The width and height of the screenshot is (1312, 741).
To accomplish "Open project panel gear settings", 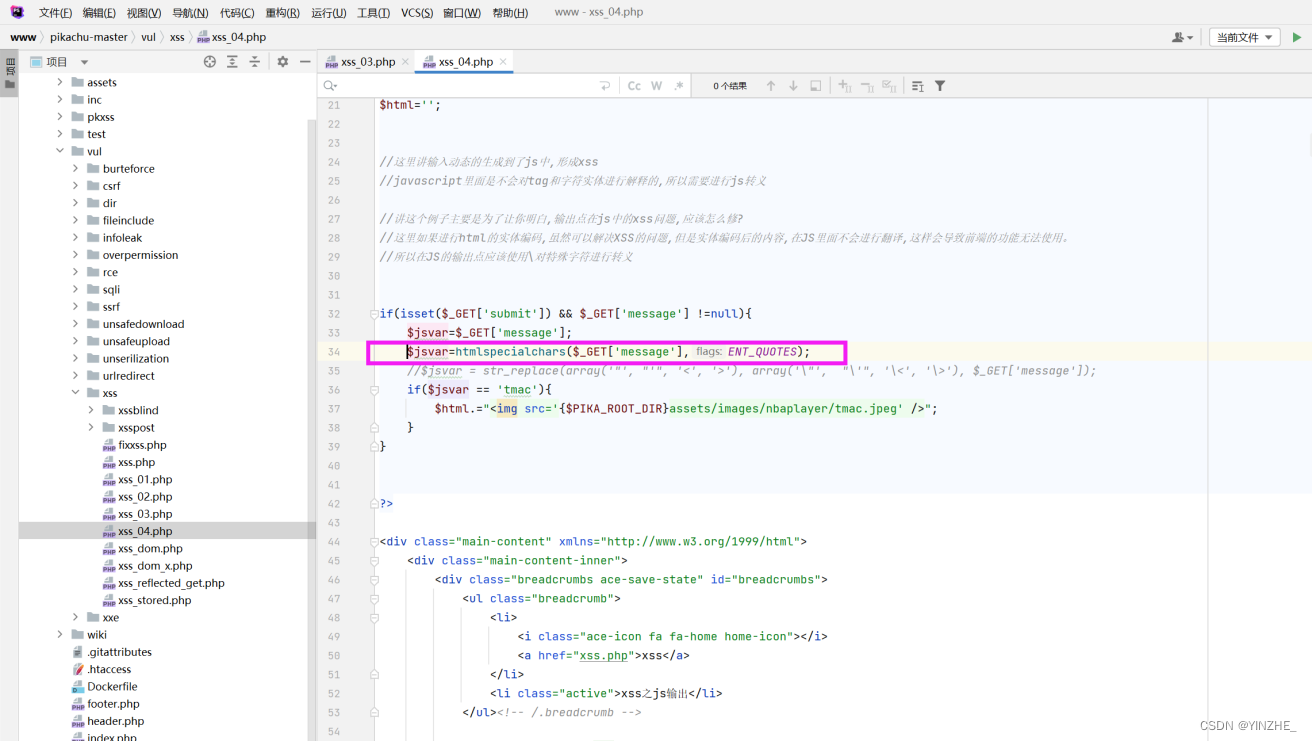I will (x=283, y=62).
